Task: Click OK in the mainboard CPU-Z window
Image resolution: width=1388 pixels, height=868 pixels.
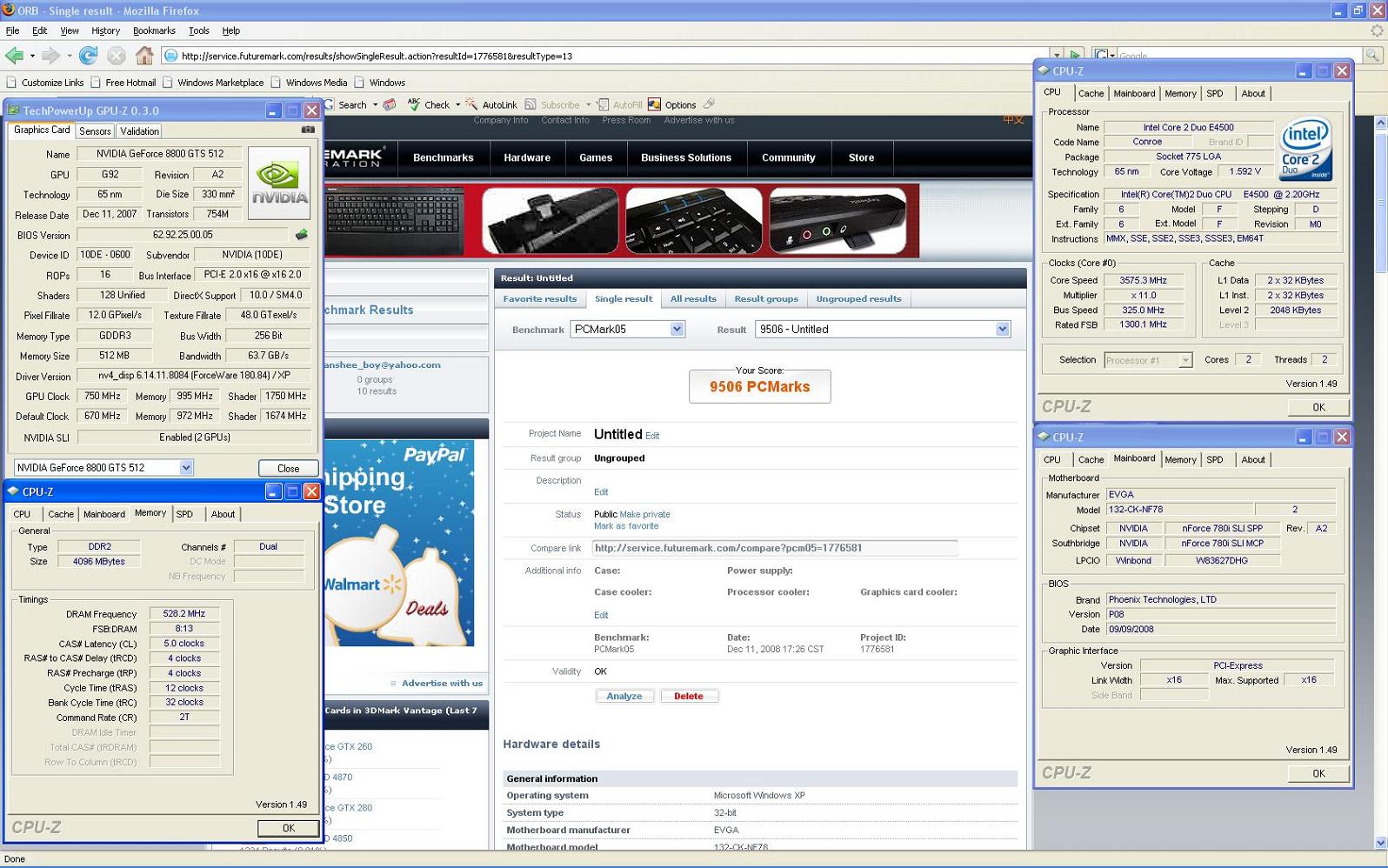Action: click(1318, 773)
